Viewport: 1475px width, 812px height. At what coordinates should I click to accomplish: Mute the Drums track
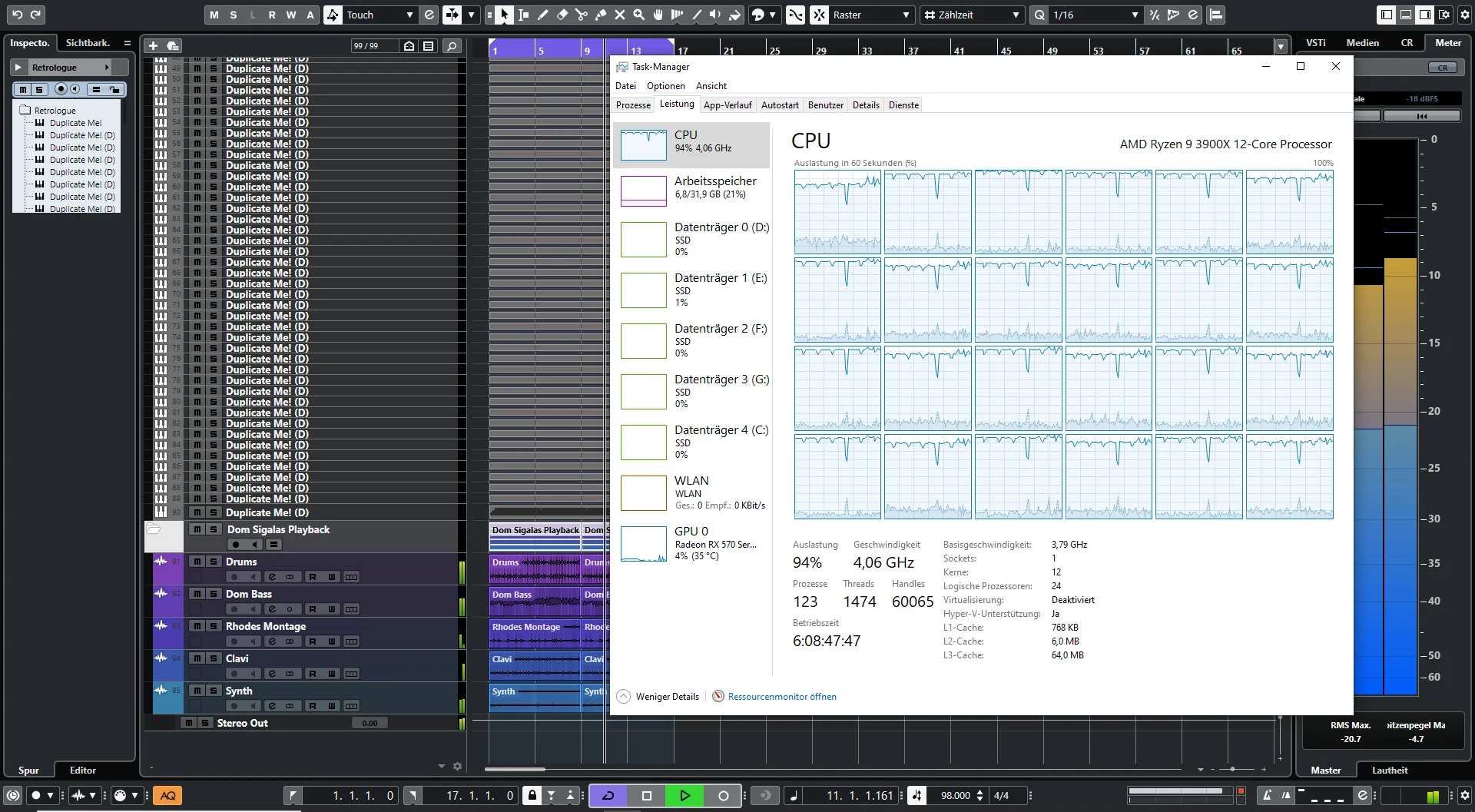[x=197, y=562]
